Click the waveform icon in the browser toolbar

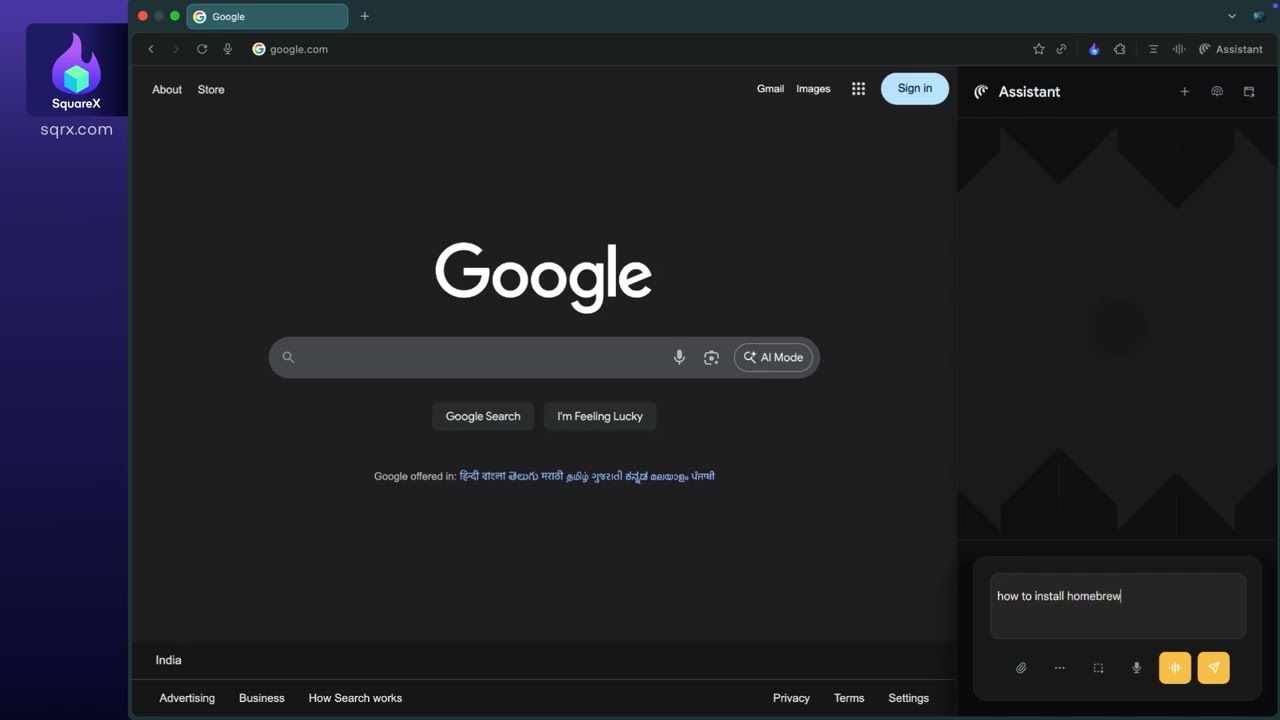point(1179,49)
